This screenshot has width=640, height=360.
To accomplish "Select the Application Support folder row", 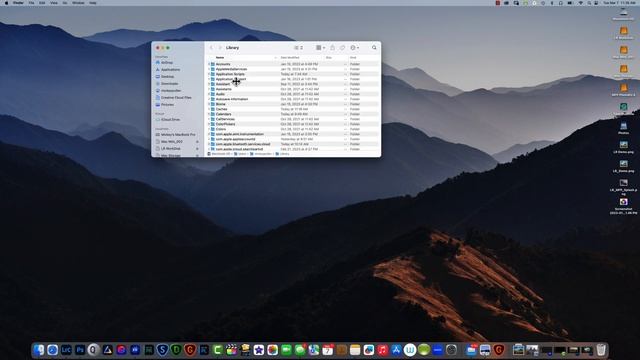I will 293,79.
